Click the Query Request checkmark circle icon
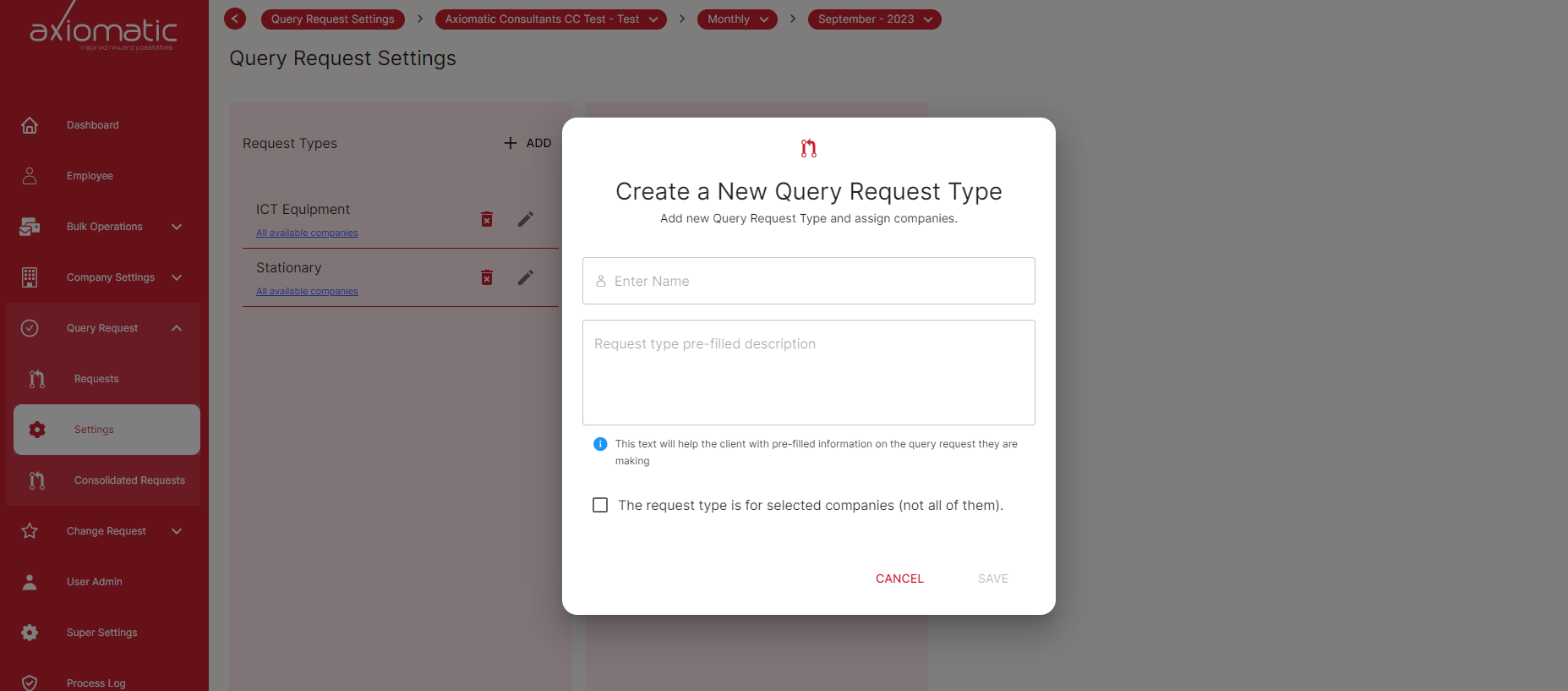 click(x=30, y=328)
